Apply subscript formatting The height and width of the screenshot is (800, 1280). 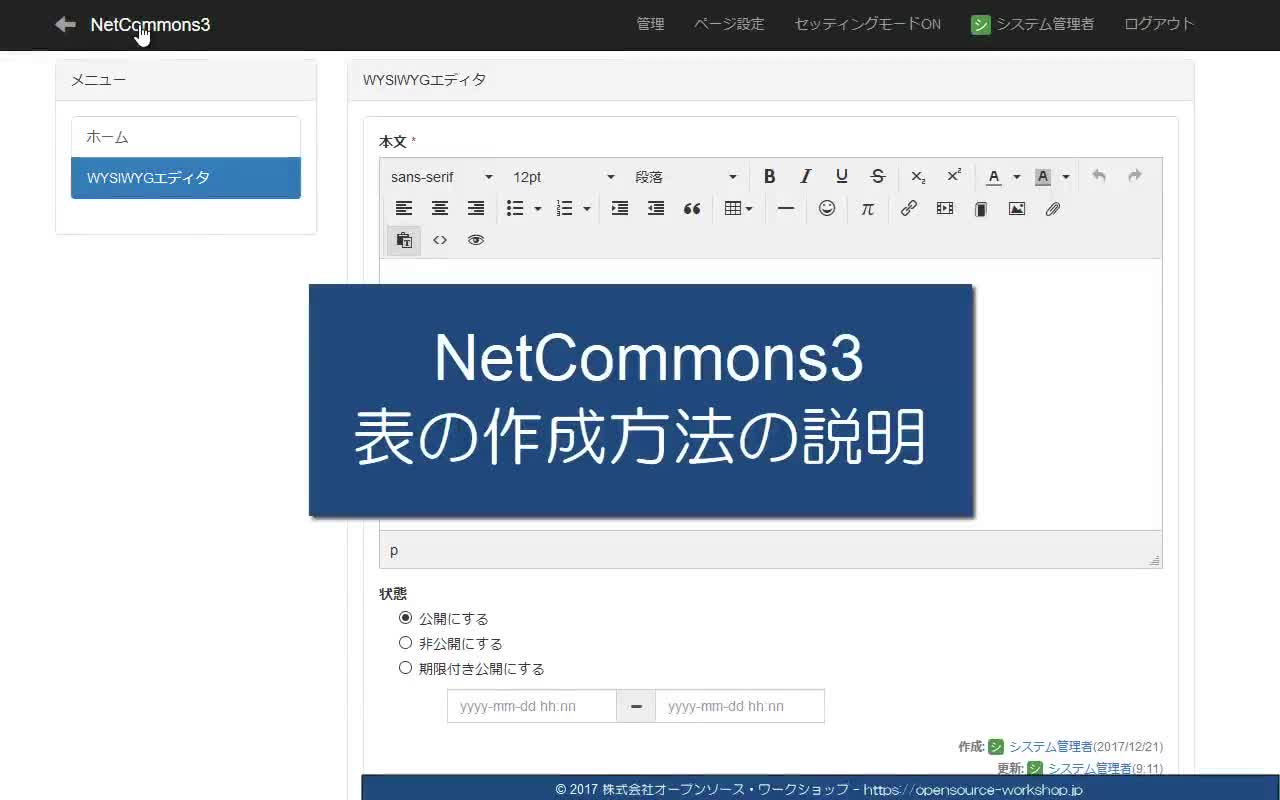(x=918, y=177)
